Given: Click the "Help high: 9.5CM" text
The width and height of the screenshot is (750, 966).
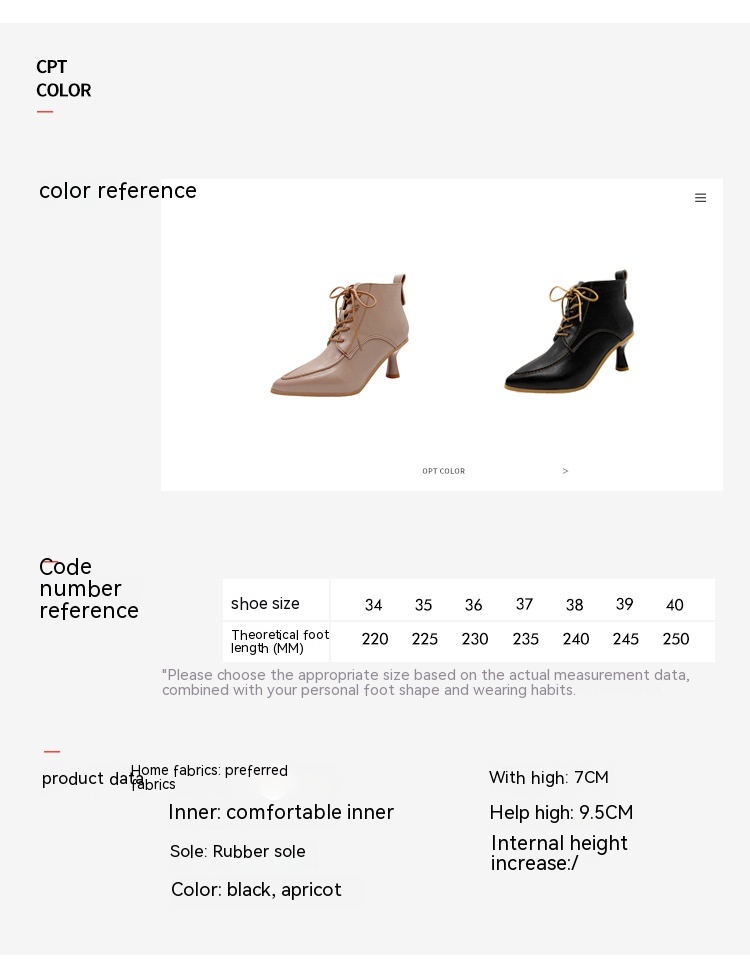Looking at the screenshot, I should (561, 813).
